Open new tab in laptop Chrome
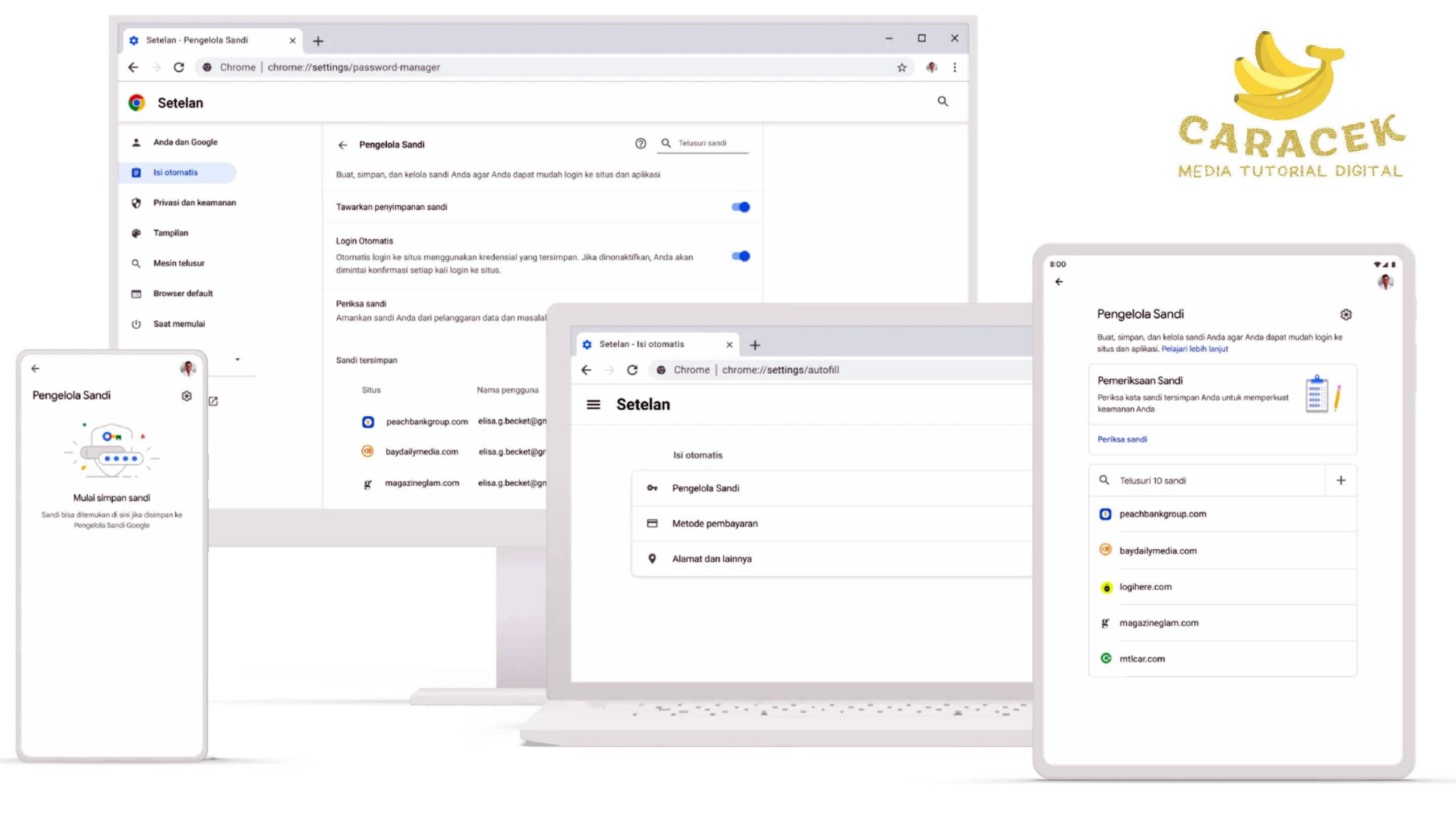Viewport: 1456px width, 819px height. coord(755,345)
